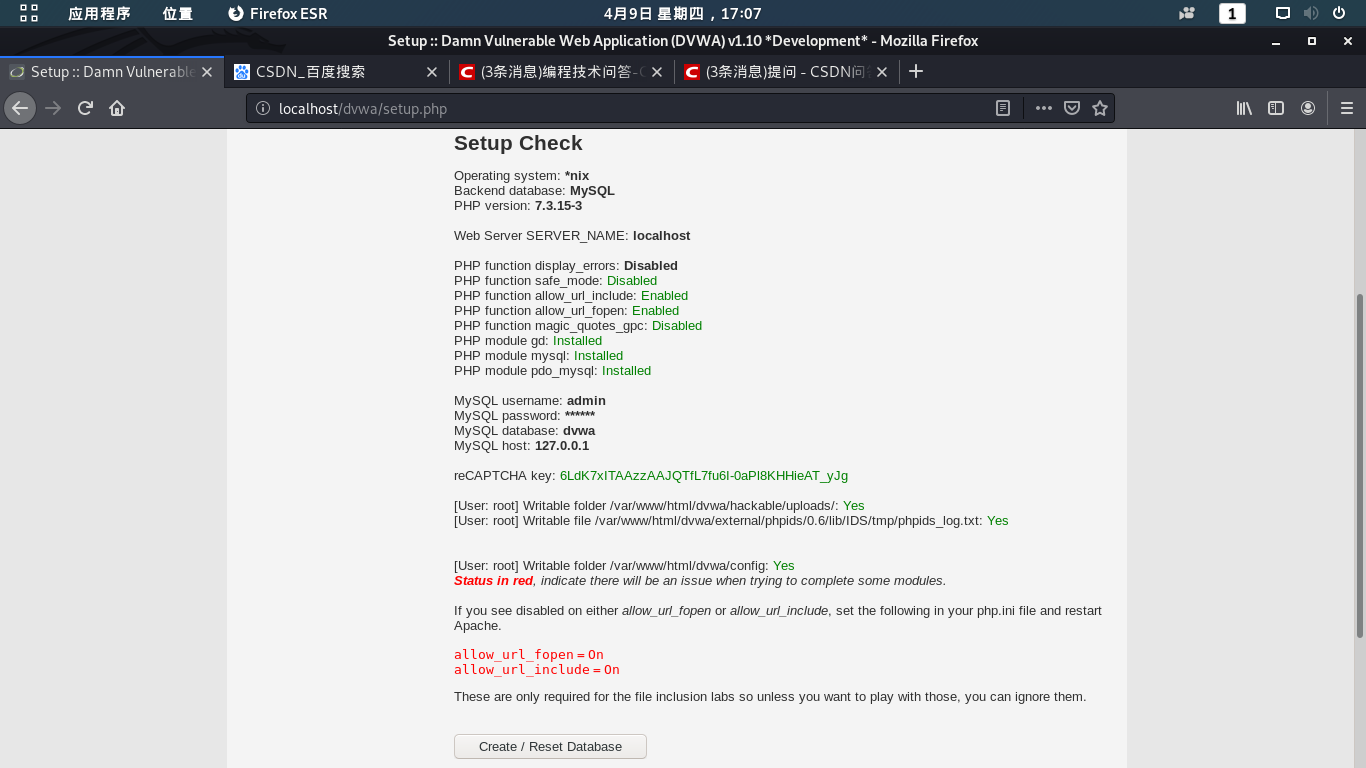Open the GNOME activities grid icon
Screen dimensions: 1366x768
click(29, 13)
